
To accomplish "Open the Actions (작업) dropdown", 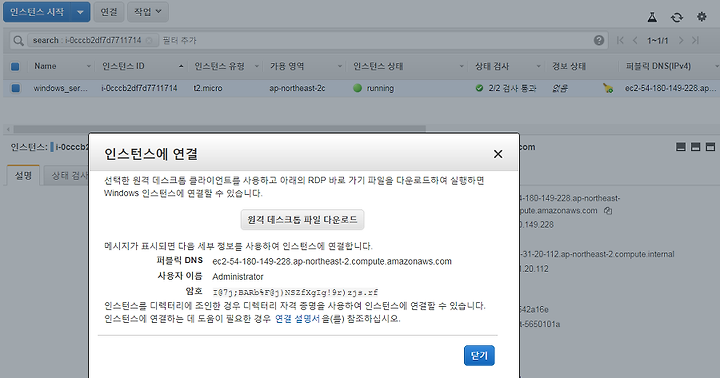I will pos(147,12).
